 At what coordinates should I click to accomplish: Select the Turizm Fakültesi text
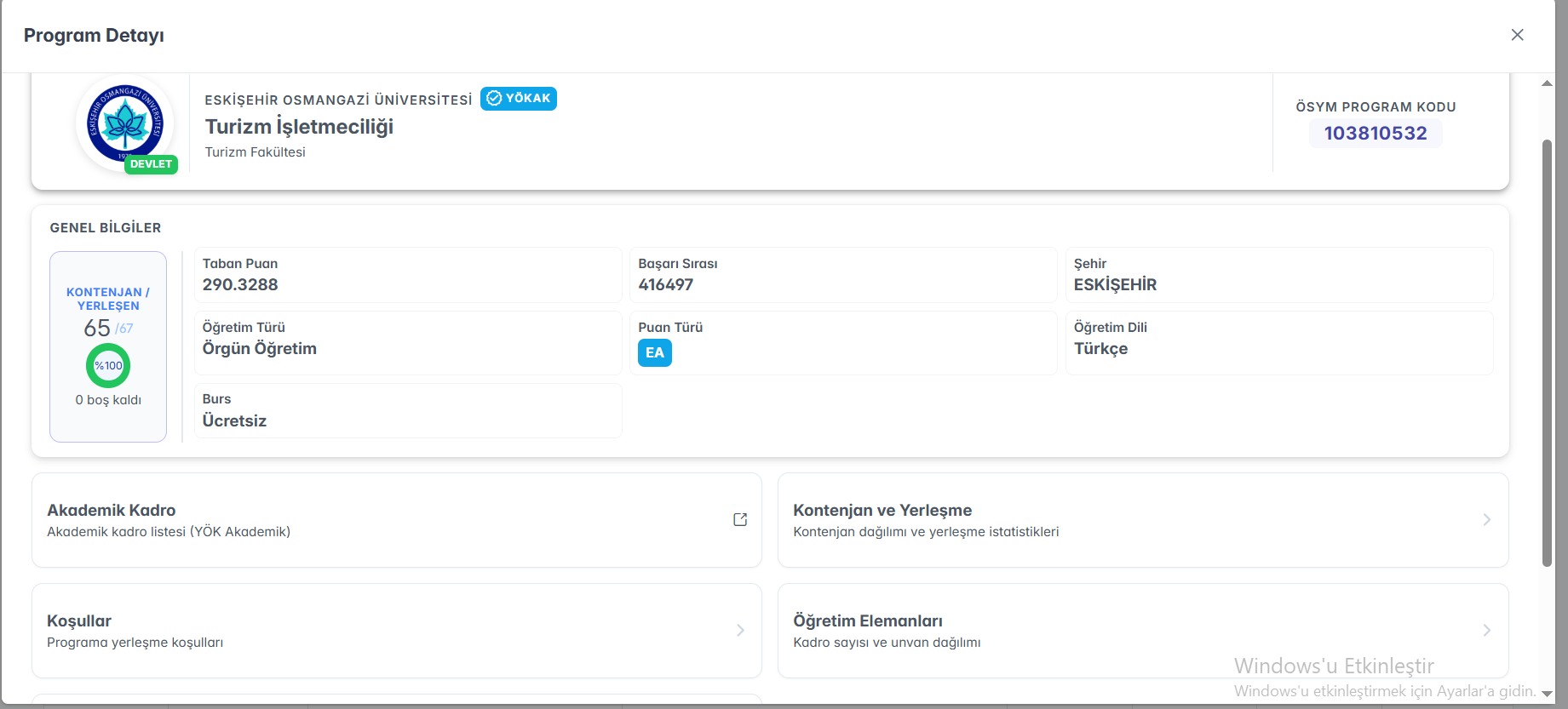click(x=255, y=152)
